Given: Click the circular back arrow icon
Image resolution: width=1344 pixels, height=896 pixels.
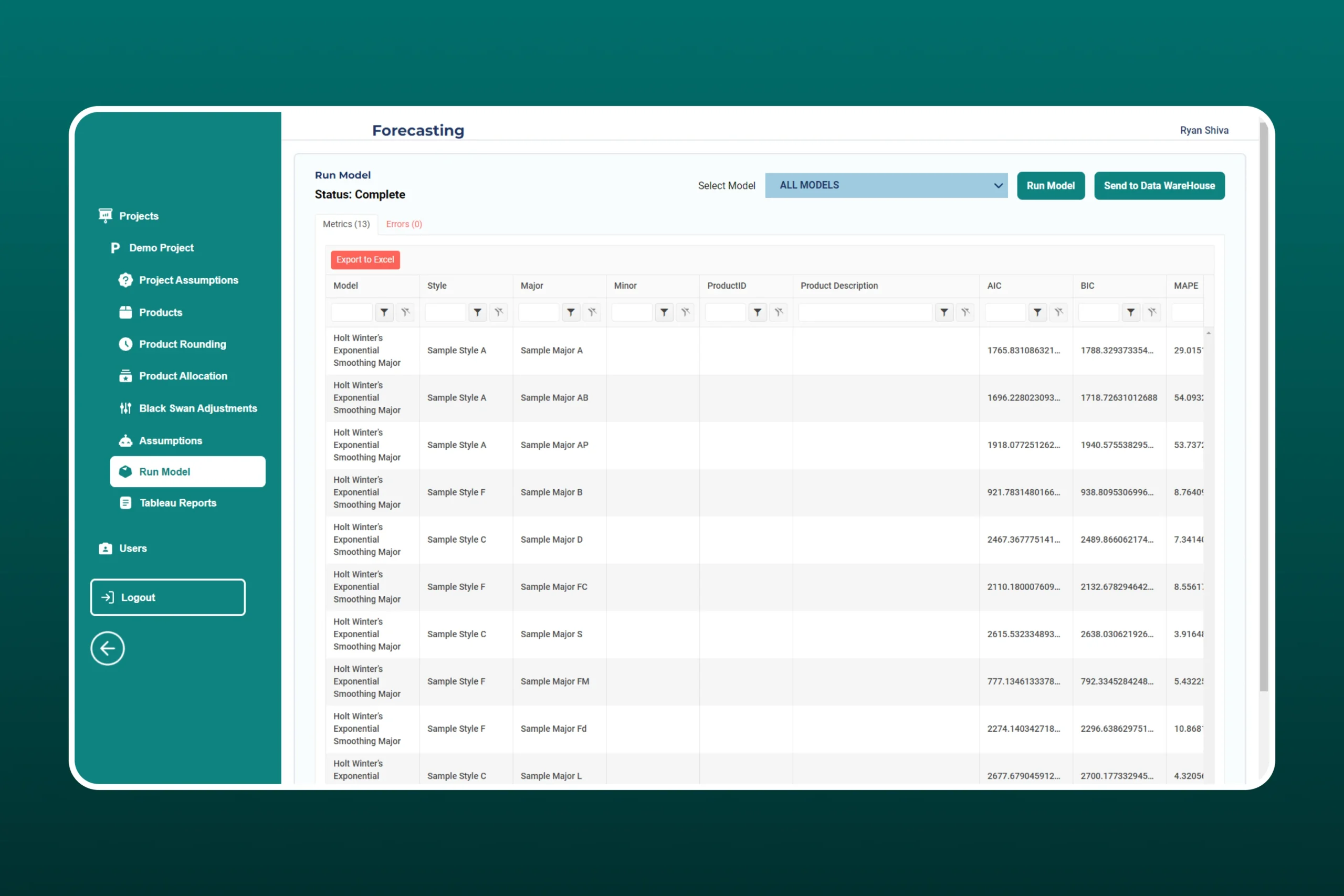Looking at the screenshot, I should [x=108, y=648].
